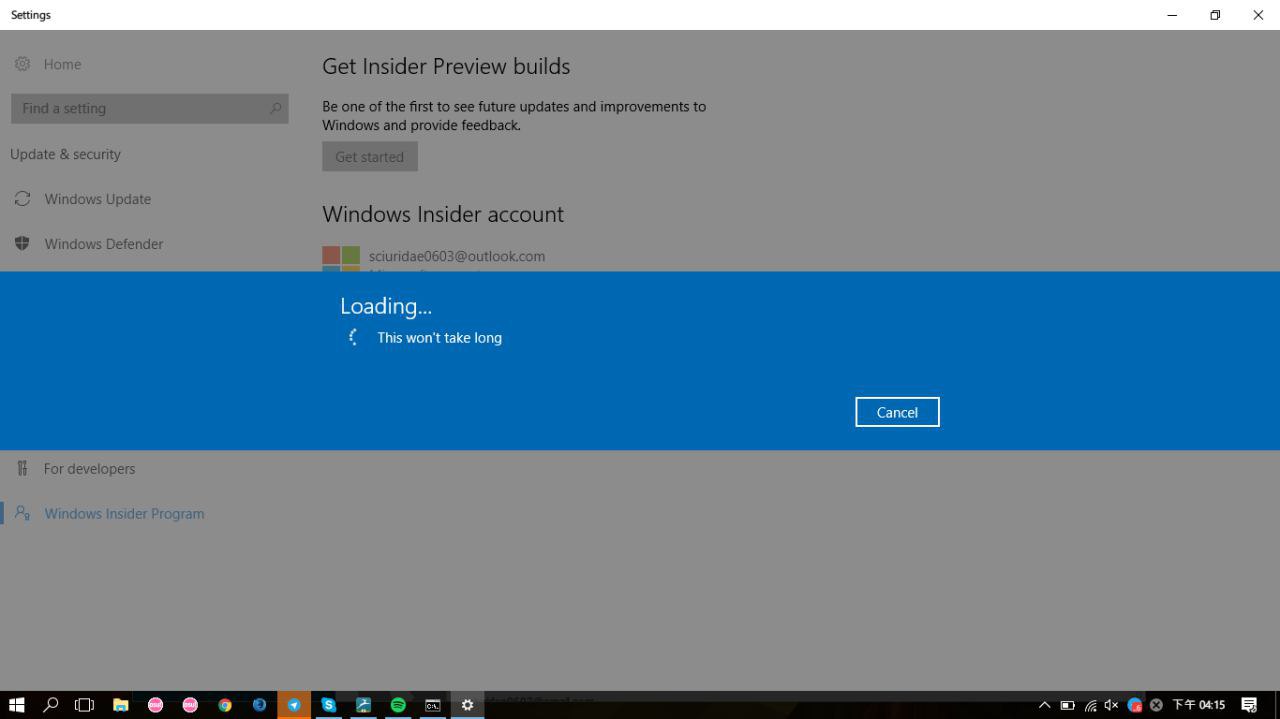This screenshot has width=1280, height=719.
Task: Click the blue tray icon with red badge
Action: pyautogui.click(x=1134, y=705)
